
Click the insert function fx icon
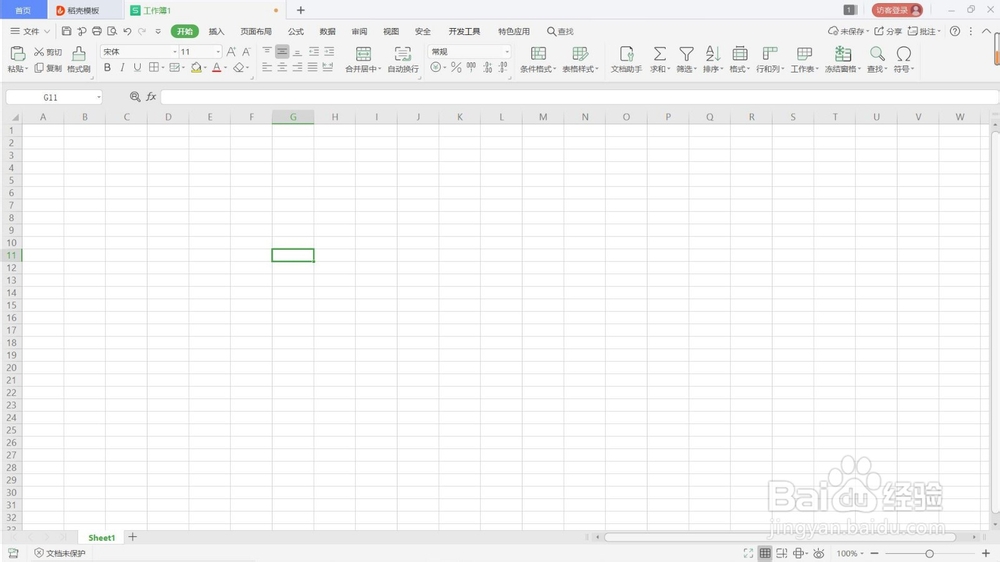pos(151,96)
